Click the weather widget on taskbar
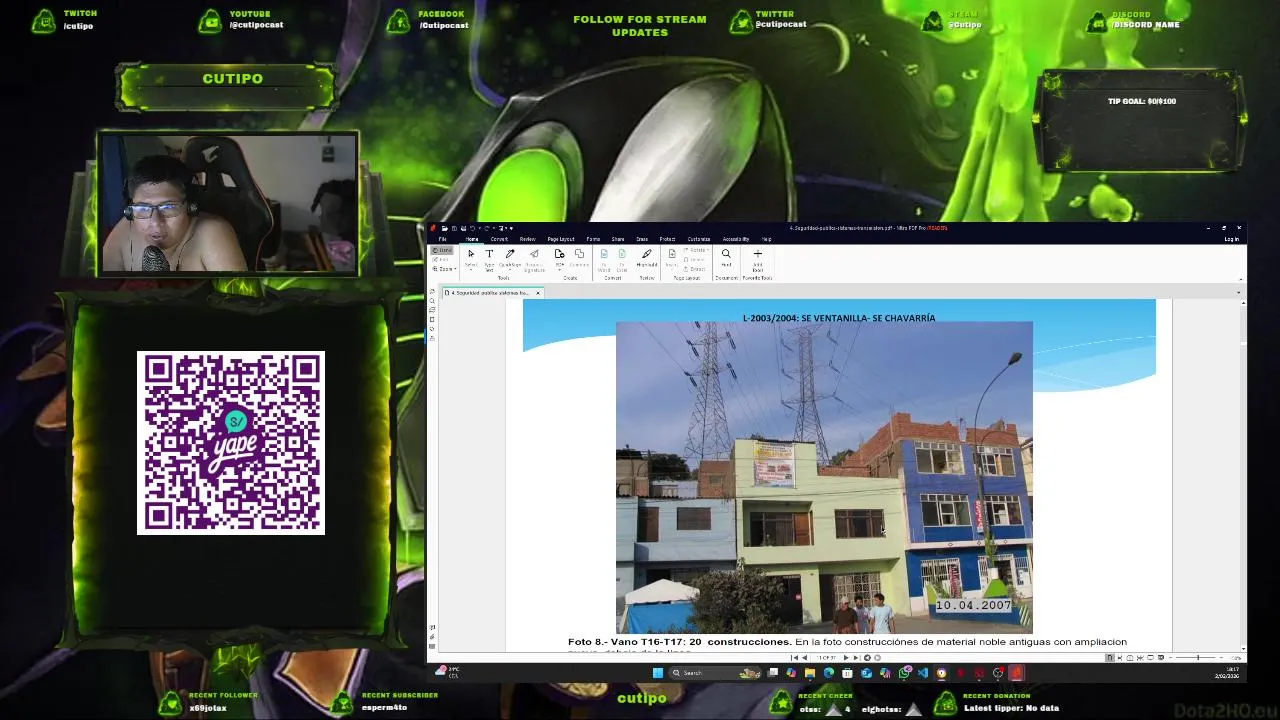The height and width of the screenshot is (720, 1280). (447, 671)
